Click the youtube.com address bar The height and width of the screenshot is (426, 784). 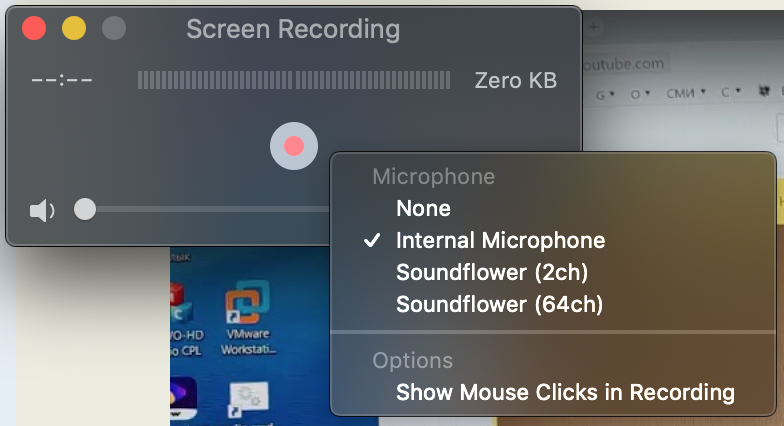(625, 63)
